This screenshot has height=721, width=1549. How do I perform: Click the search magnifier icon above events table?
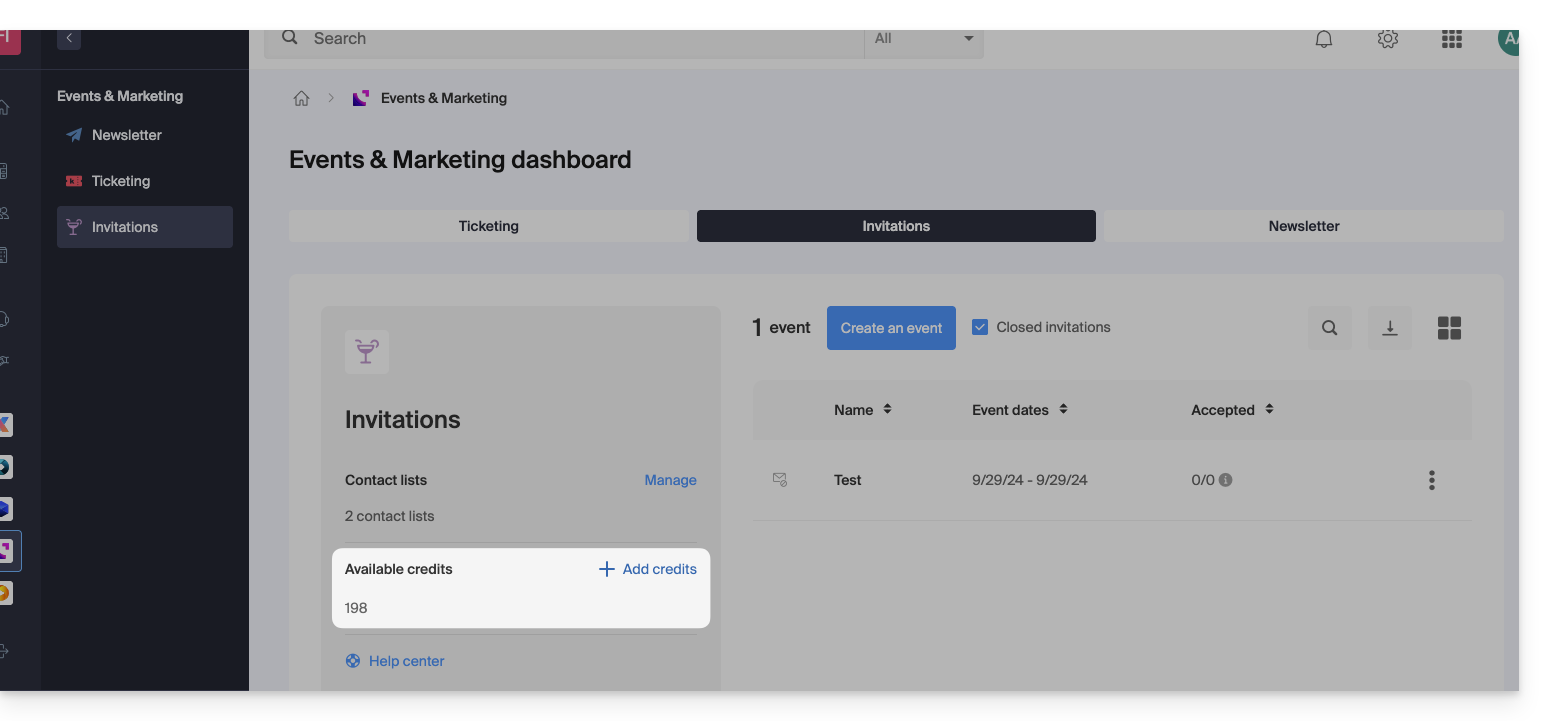point(1329,328)
